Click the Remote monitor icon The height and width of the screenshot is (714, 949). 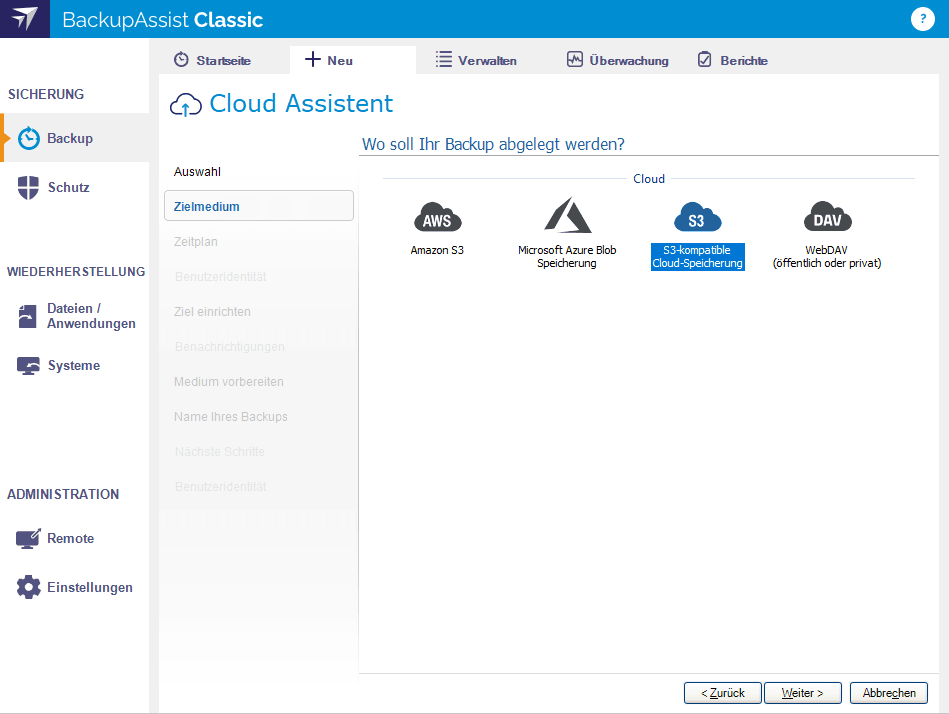[x=28, y=539]
